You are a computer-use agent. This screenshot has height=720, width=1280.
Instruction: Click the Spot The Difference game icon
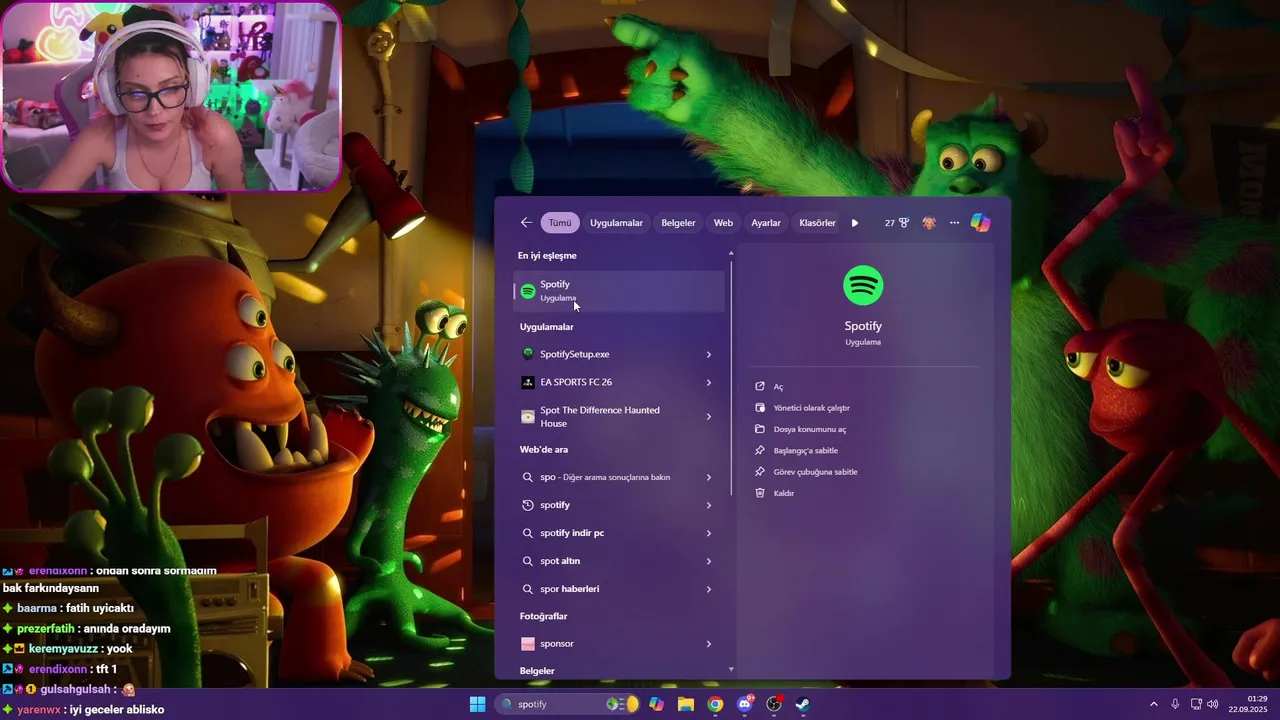(x=528, y=416)
